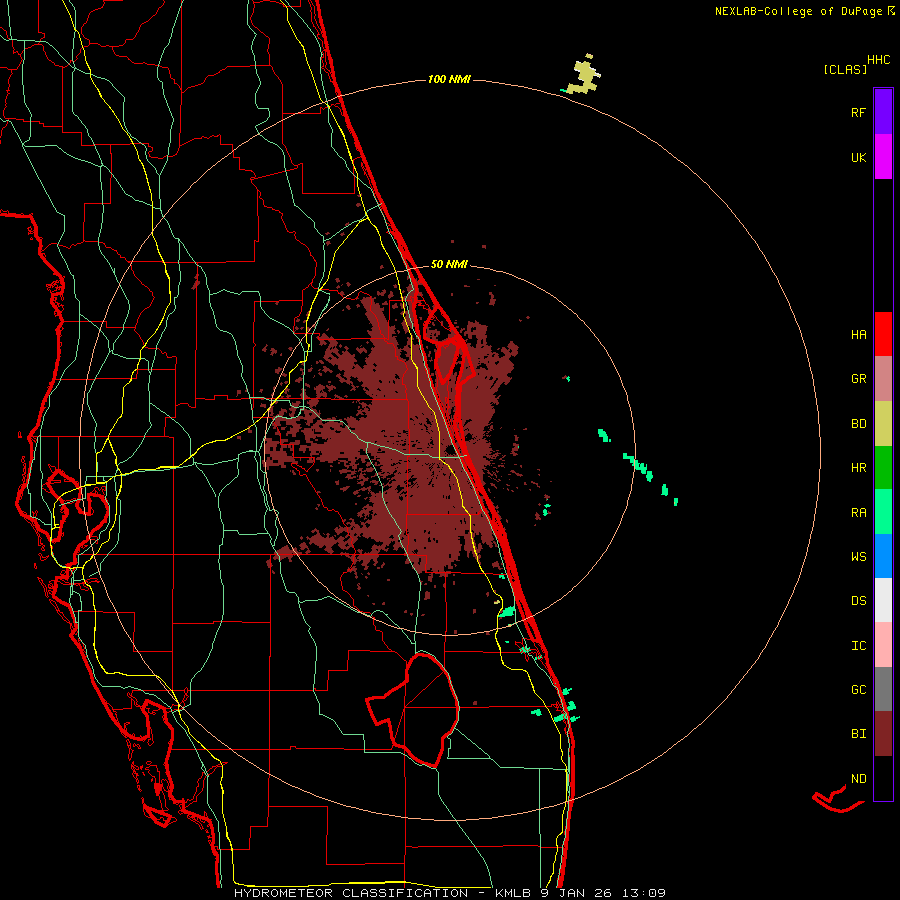Click the IC light pink legend swatch
This screenshot has height=900, width=900.
point(883,645)
